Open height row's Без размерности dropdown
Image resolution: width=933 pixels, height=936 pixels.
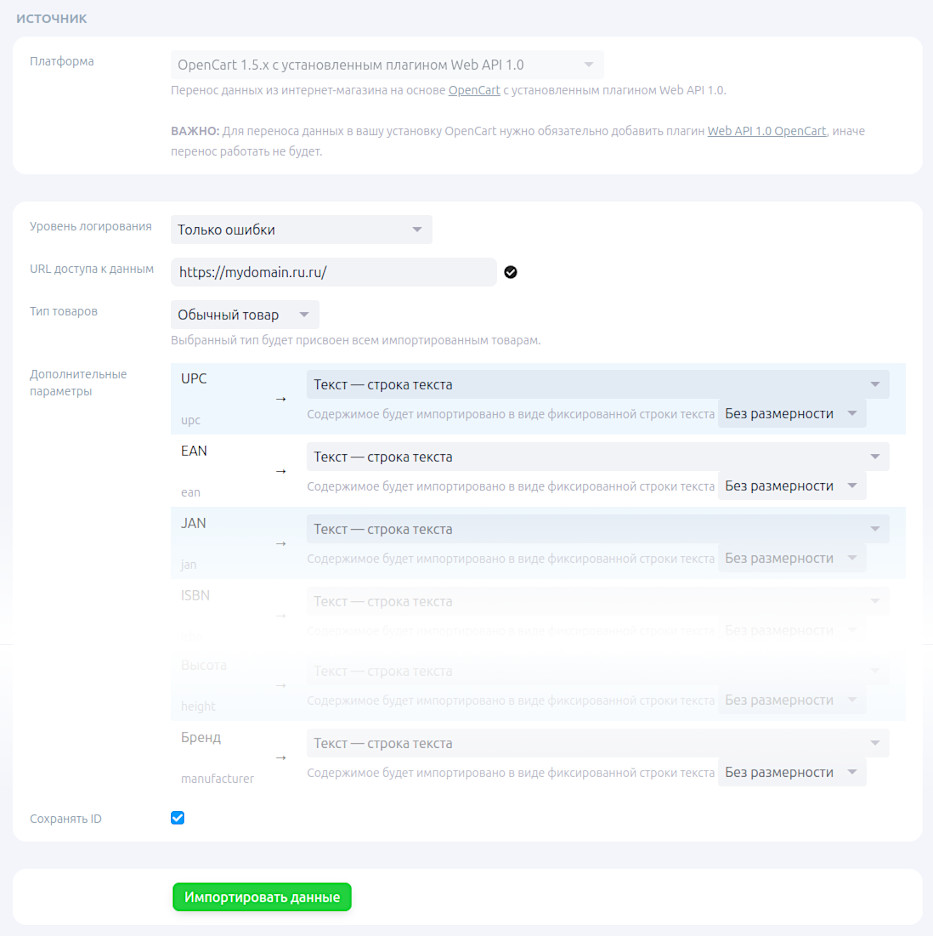tap(791, 700)
